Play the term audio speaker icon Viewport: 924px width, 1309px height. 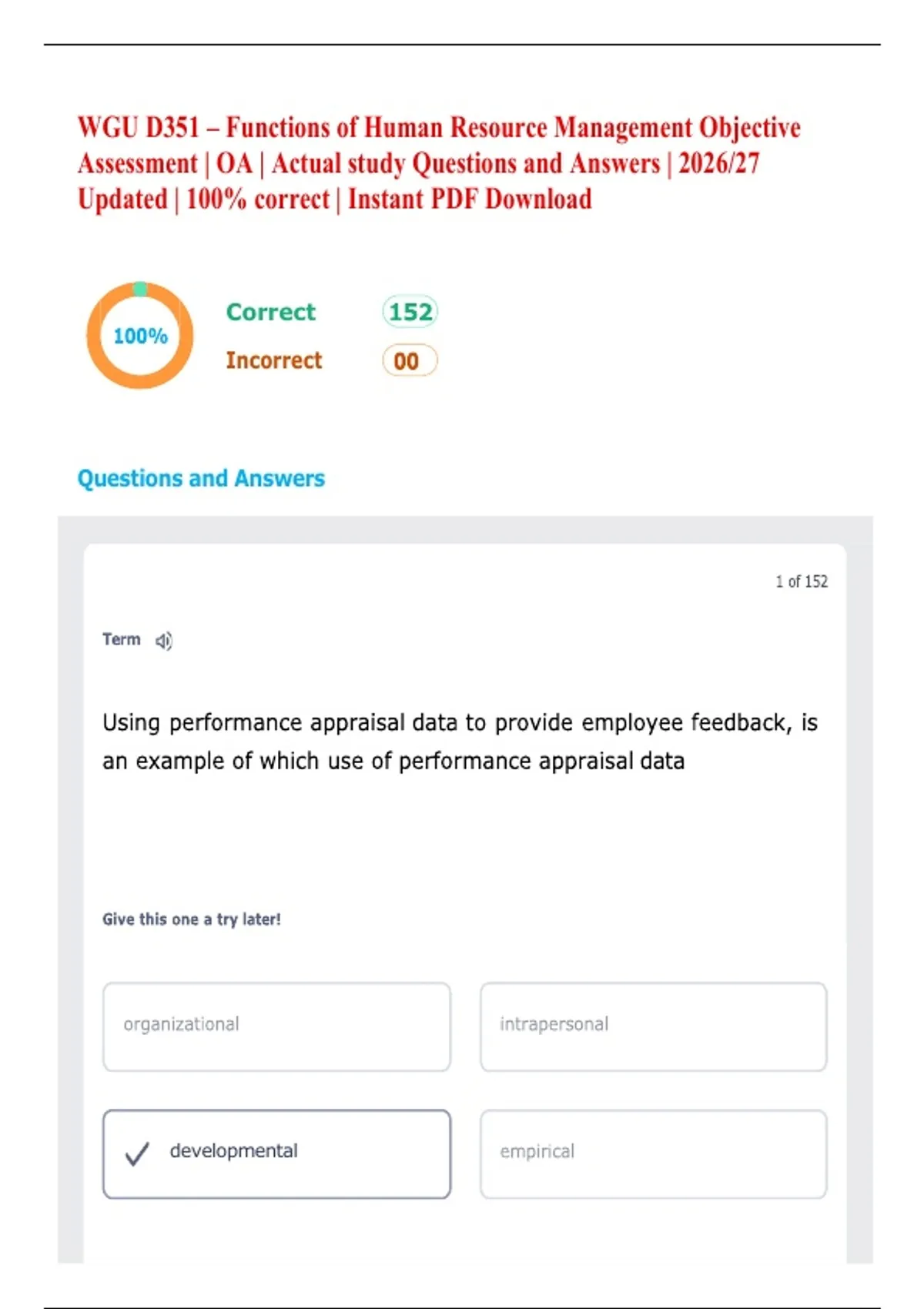tap(164, 641)
